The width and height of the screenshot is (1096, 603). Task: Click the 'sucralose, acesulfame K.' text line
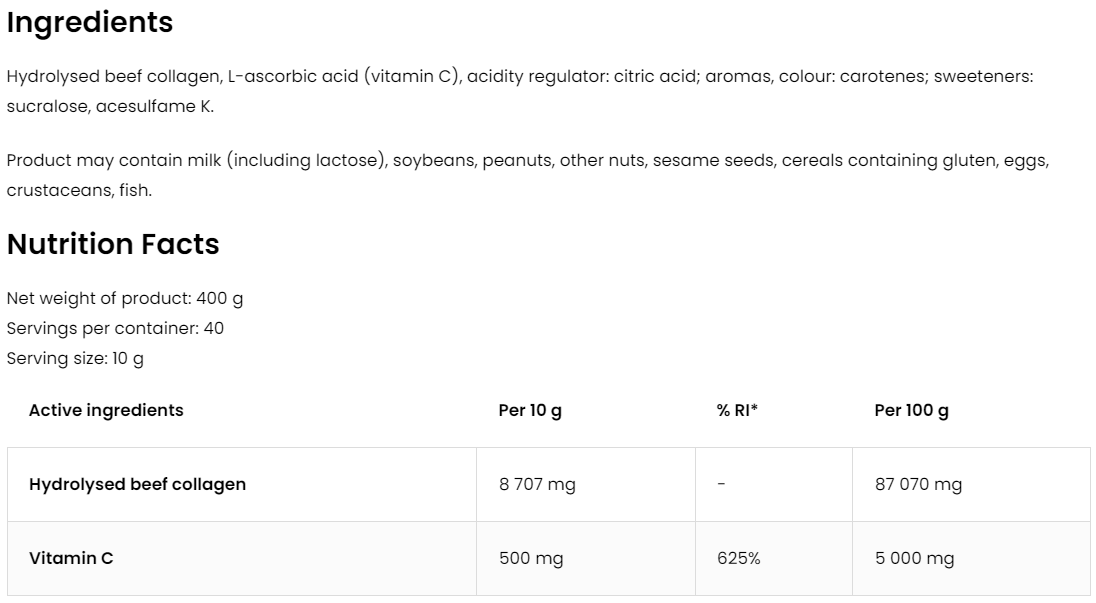pyautogui.click(x=110, y=106)
